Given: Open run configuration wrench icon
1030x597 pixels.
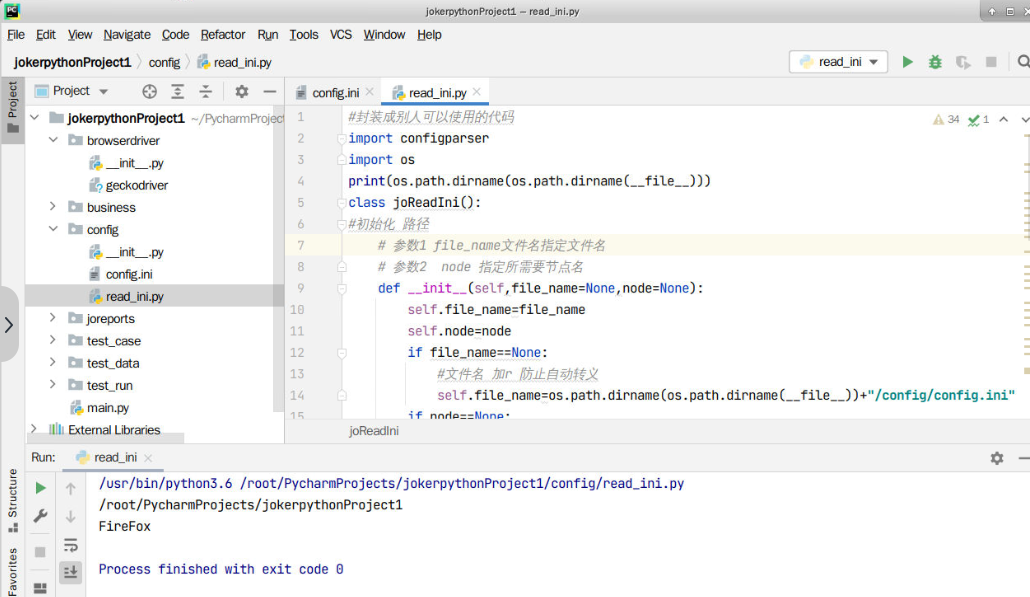Looking at the screenshot, I should click(x=40, y=516).
